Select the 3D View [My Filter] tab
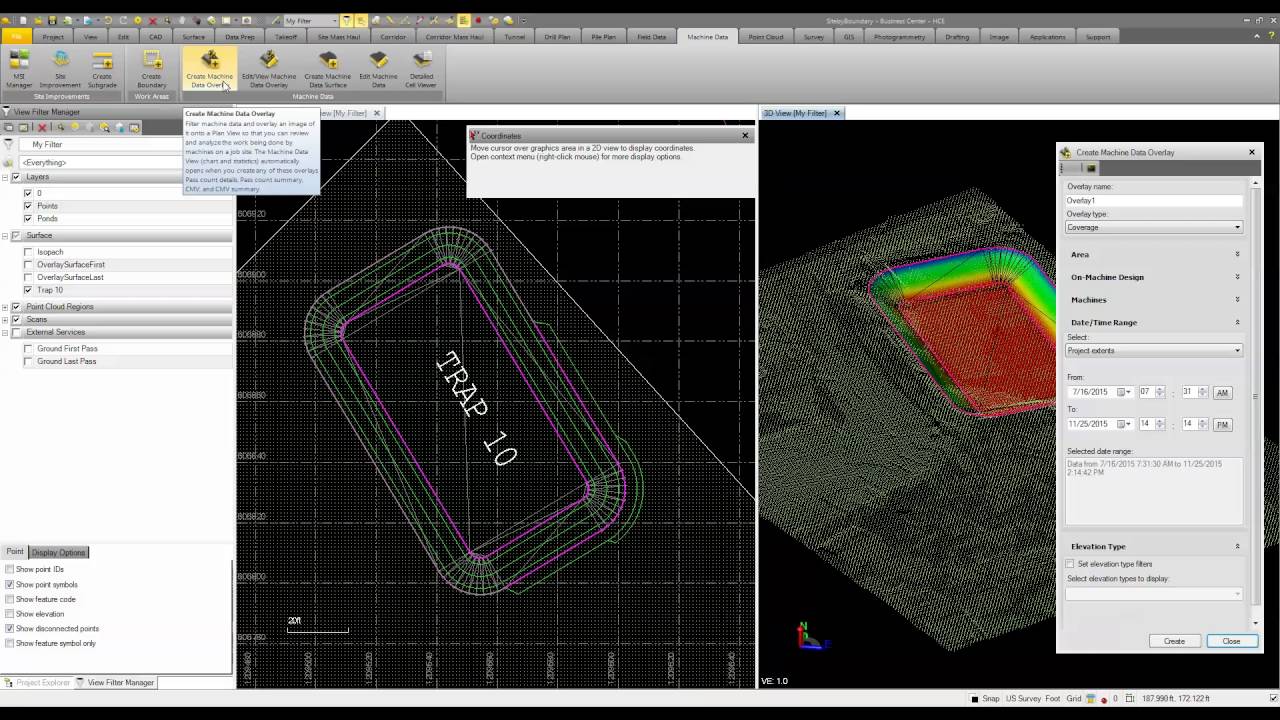The width and height of the screenshot is (1280, 720). (x=796, y=113)
